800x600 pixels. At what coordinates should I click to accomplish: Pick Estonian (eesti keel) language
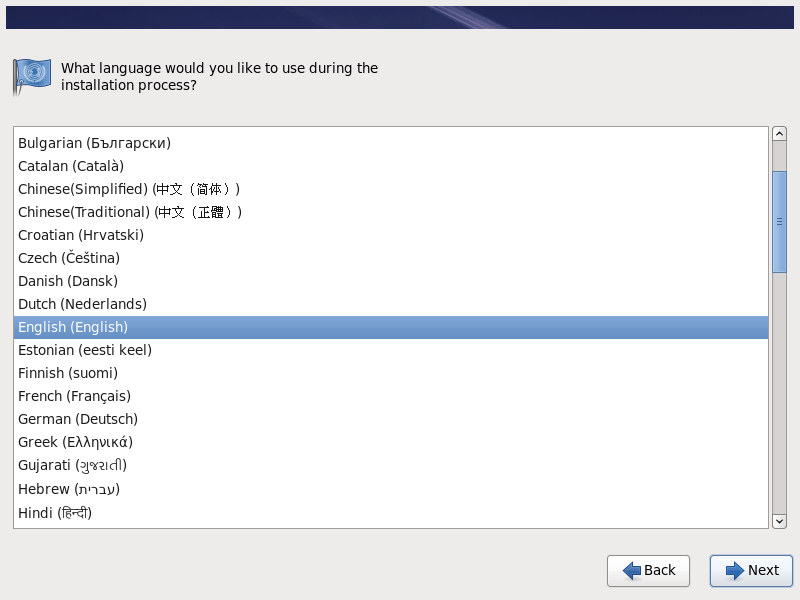tap(85, 350)
